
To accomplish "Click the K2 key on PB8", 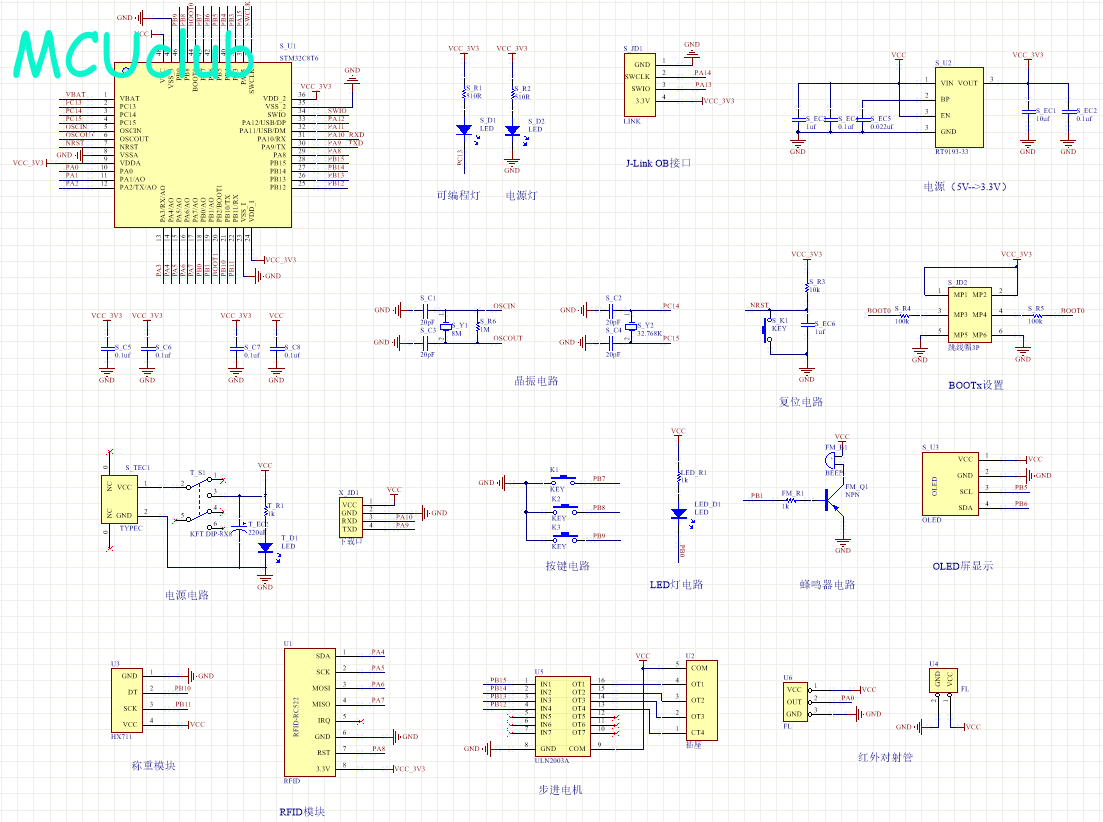I will 564,509.
